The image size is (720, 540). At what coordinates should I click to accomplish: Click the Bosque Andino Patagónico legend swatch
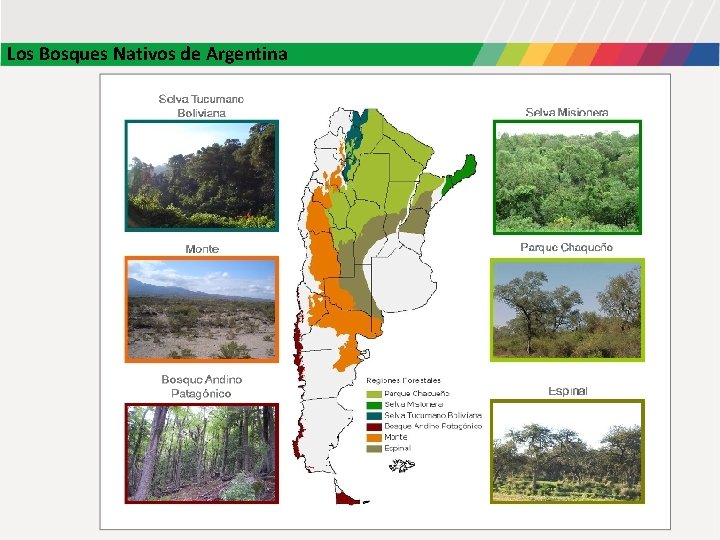pyautogui.click(x=374, y=427)
